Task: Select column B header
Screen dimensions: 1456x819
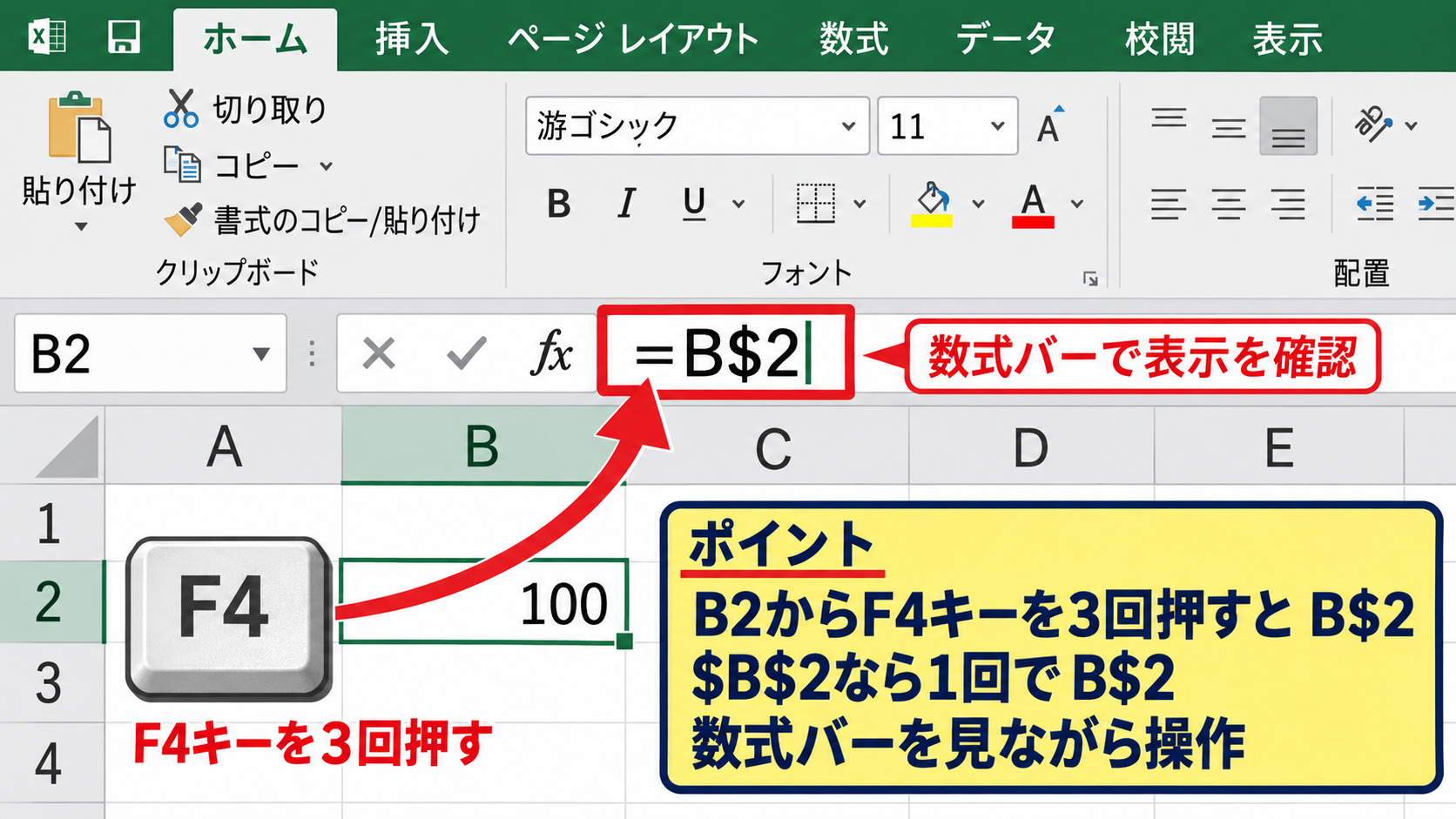Action: click(483, 446)
